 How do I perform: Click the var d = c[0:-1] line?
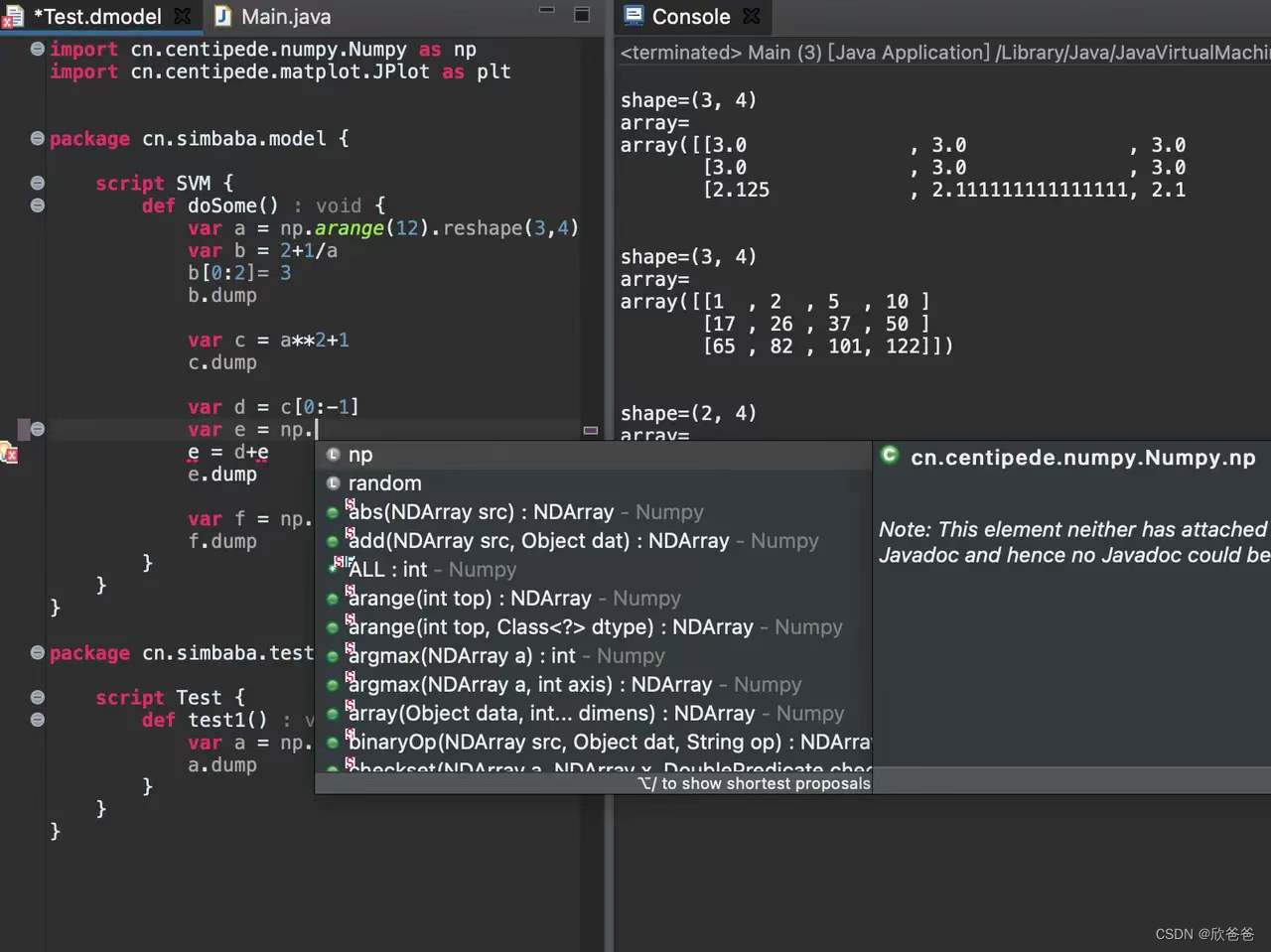273,407
